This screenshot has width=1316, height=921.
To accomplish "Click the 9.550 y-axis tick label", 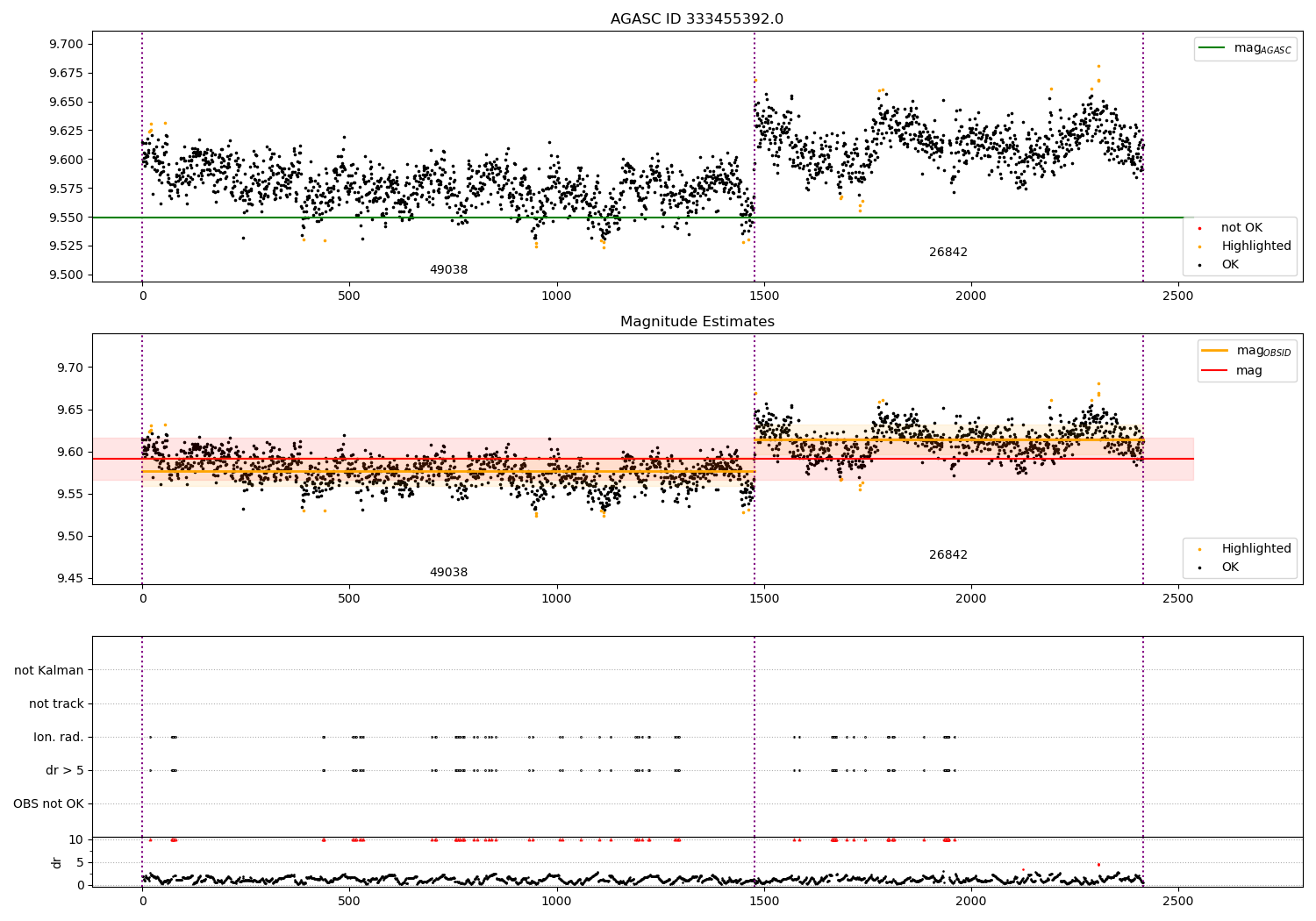I will coord(65,218).
